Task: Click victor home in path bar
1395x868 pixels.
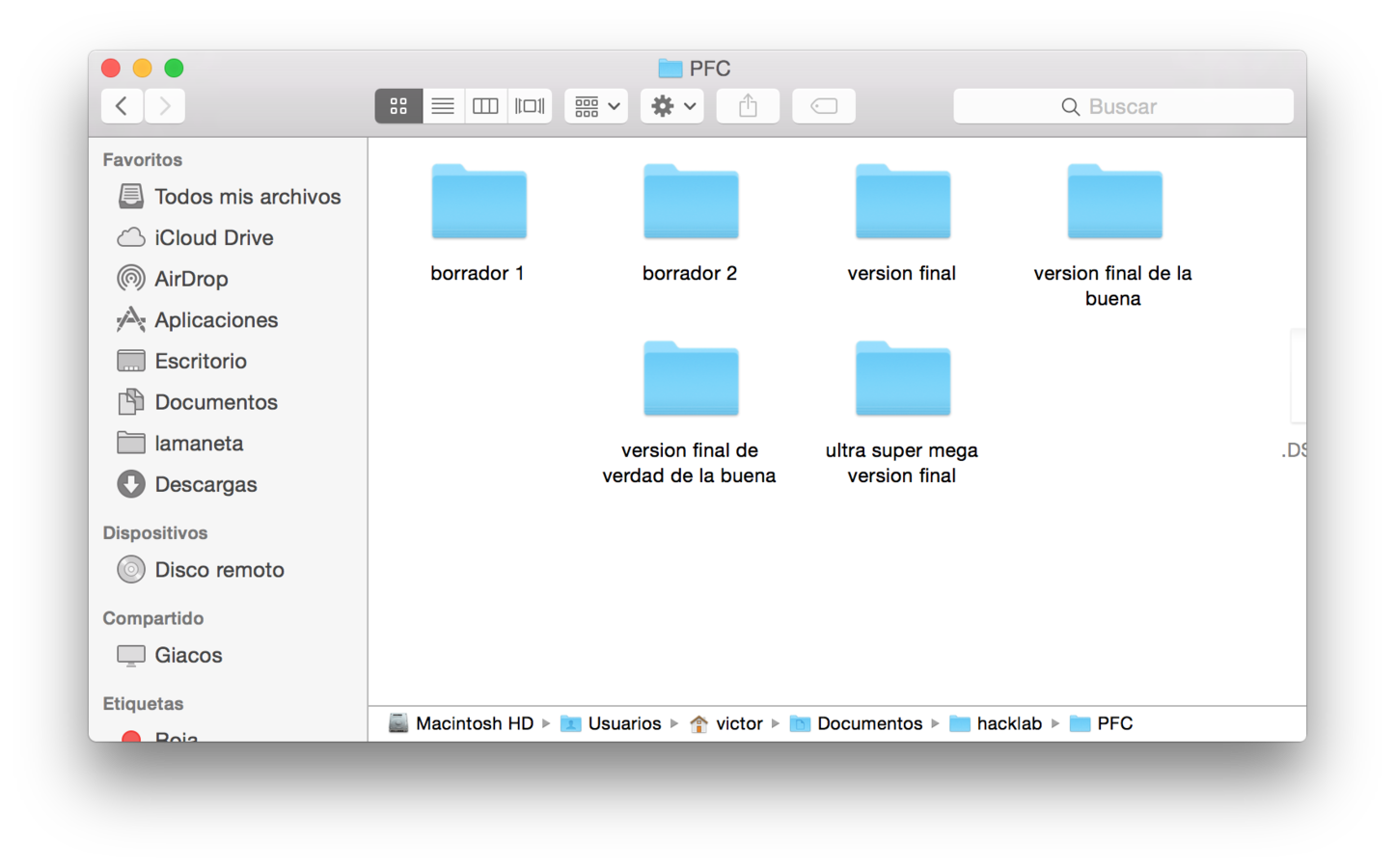Action: pyautogui.click(x=726, y=723)
